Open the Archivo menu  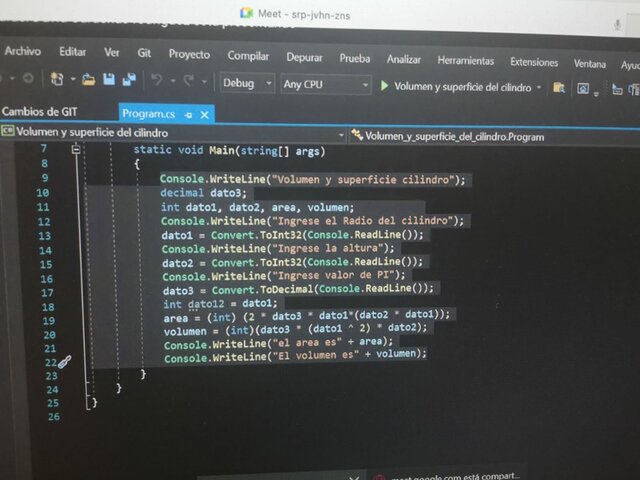pos(23,51)
